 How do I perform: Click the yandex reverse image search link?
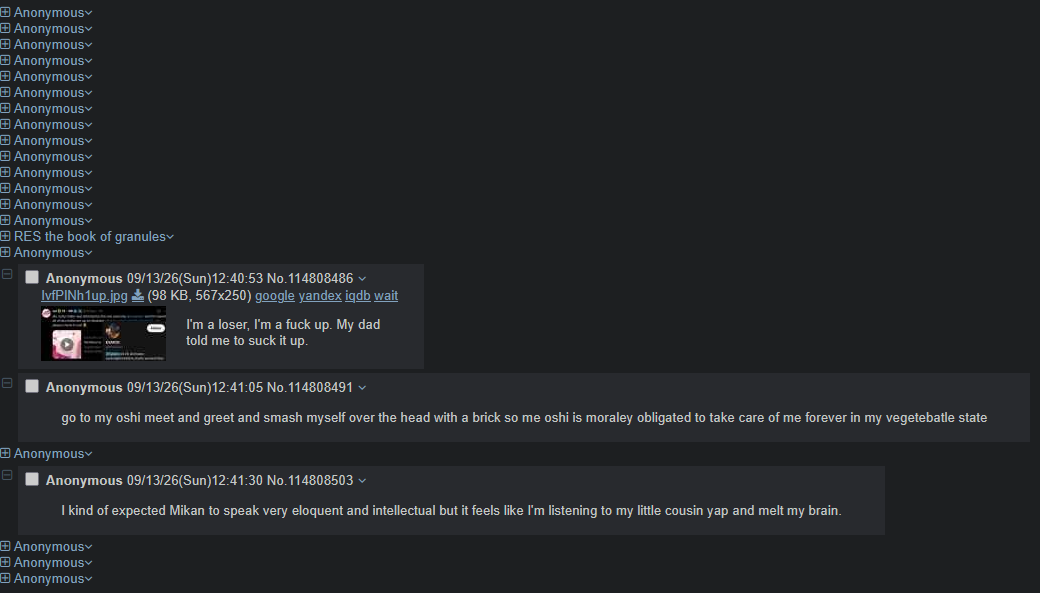(x=320, y=296)
